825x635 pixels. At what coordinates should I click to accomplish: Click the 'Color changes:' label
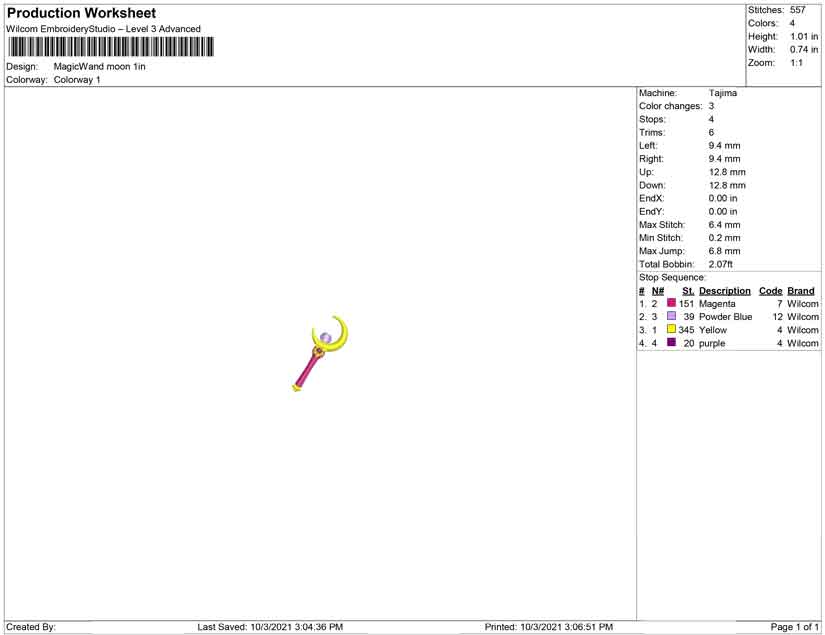[670, 106]
